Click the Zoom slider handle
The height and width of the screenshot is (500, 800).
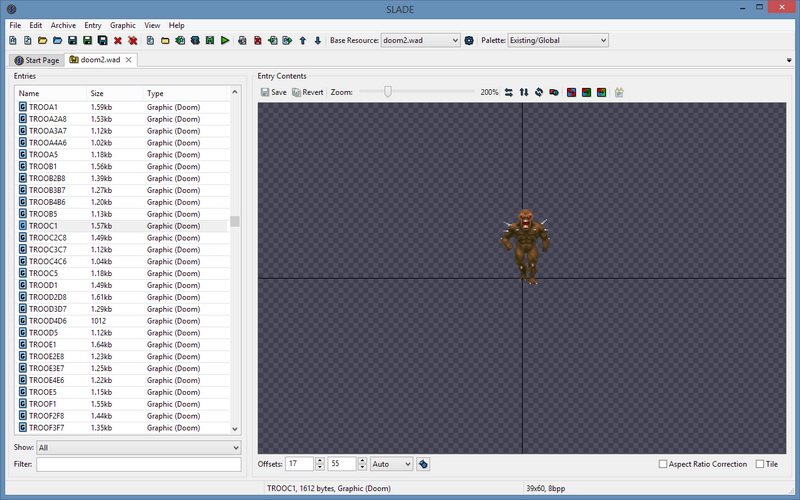(387, 92)
